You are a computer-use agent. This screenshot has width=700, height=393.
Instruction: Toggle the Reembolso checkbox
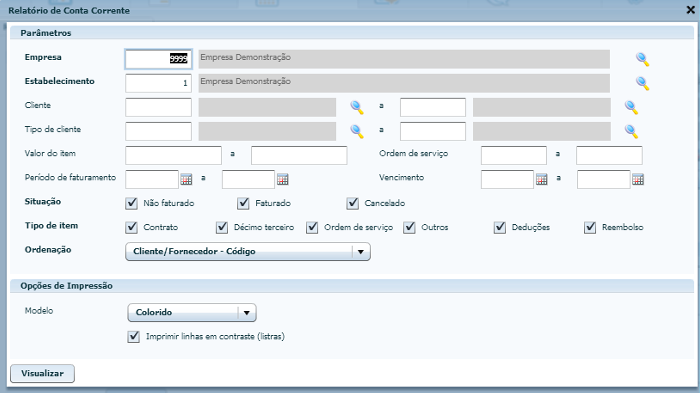(590, 227)
